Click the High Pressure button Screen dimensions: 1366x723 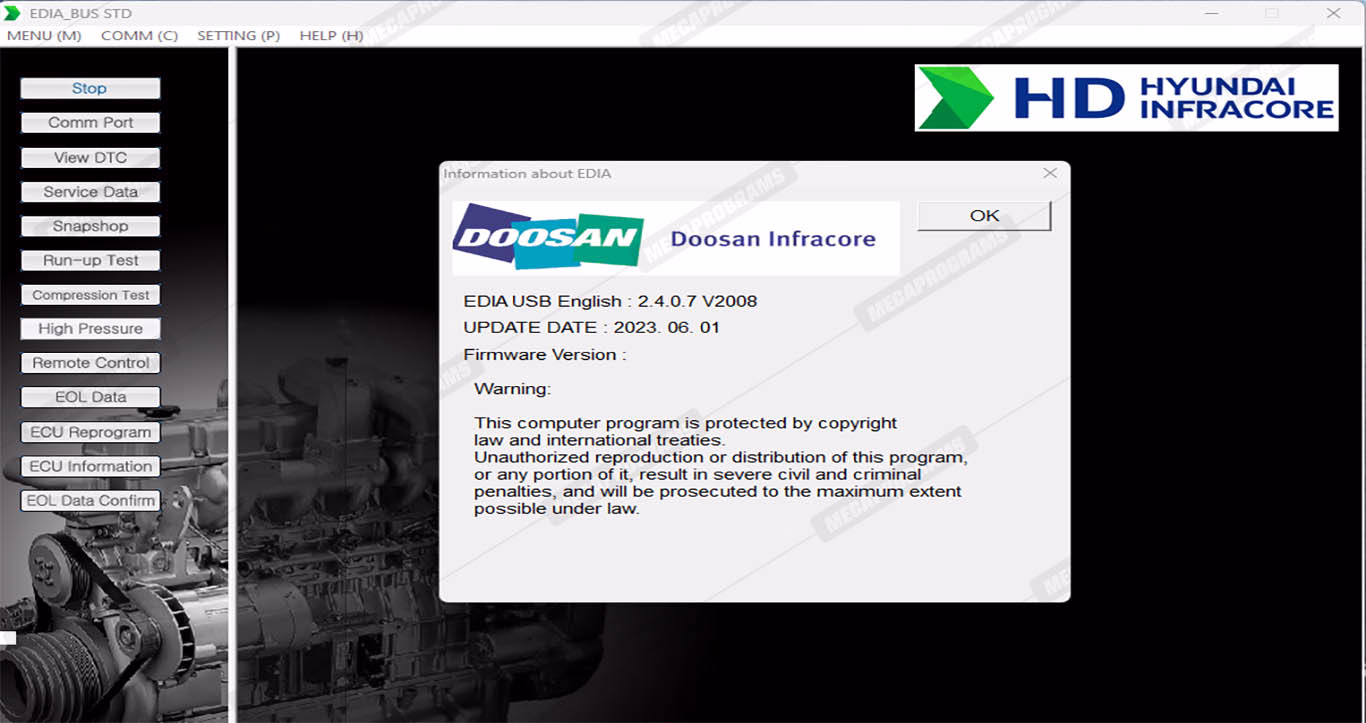[90, 329]
